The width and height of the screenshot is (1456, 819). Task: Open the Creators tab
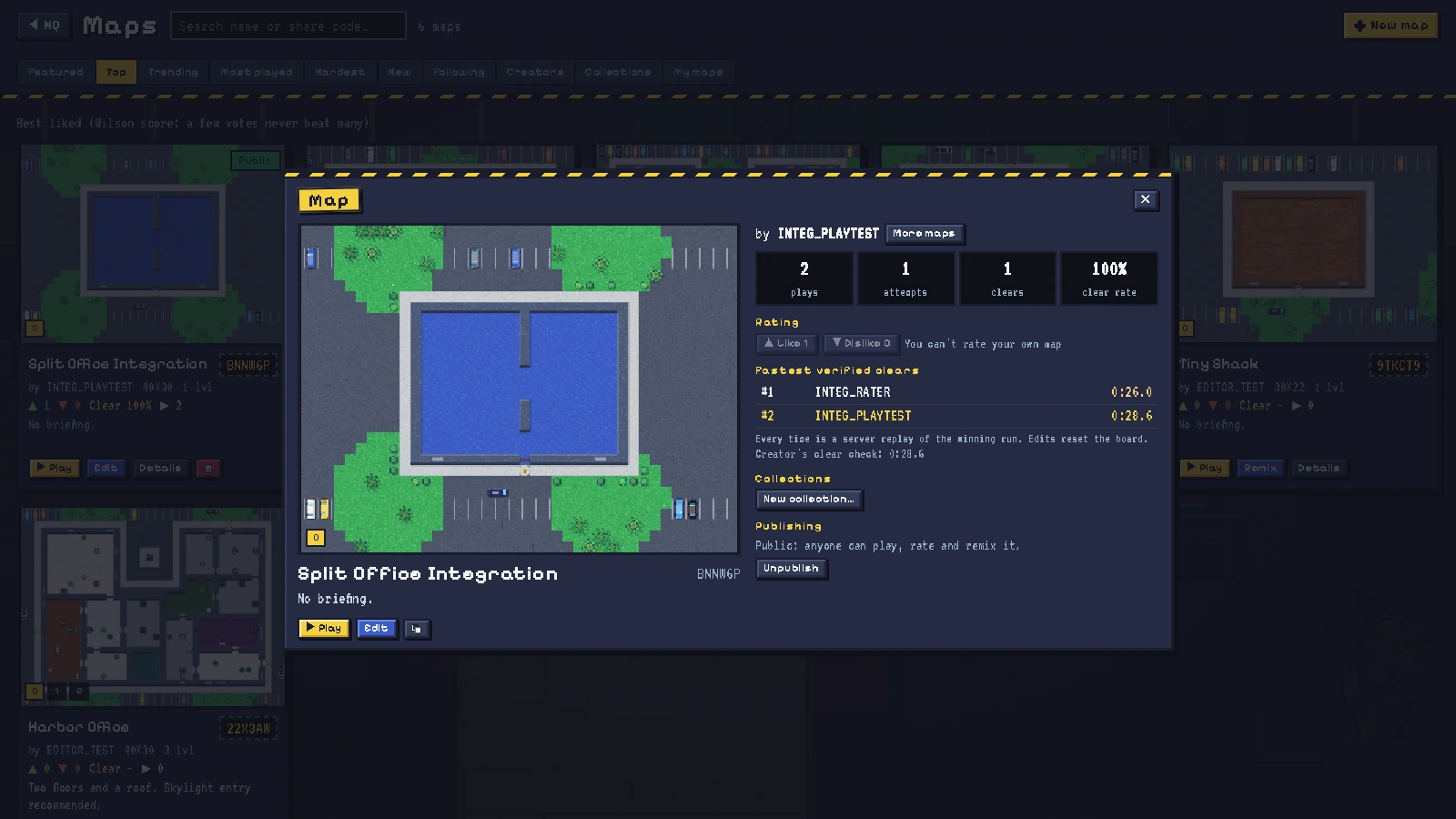pyautogui.click(x=535, y=72)
